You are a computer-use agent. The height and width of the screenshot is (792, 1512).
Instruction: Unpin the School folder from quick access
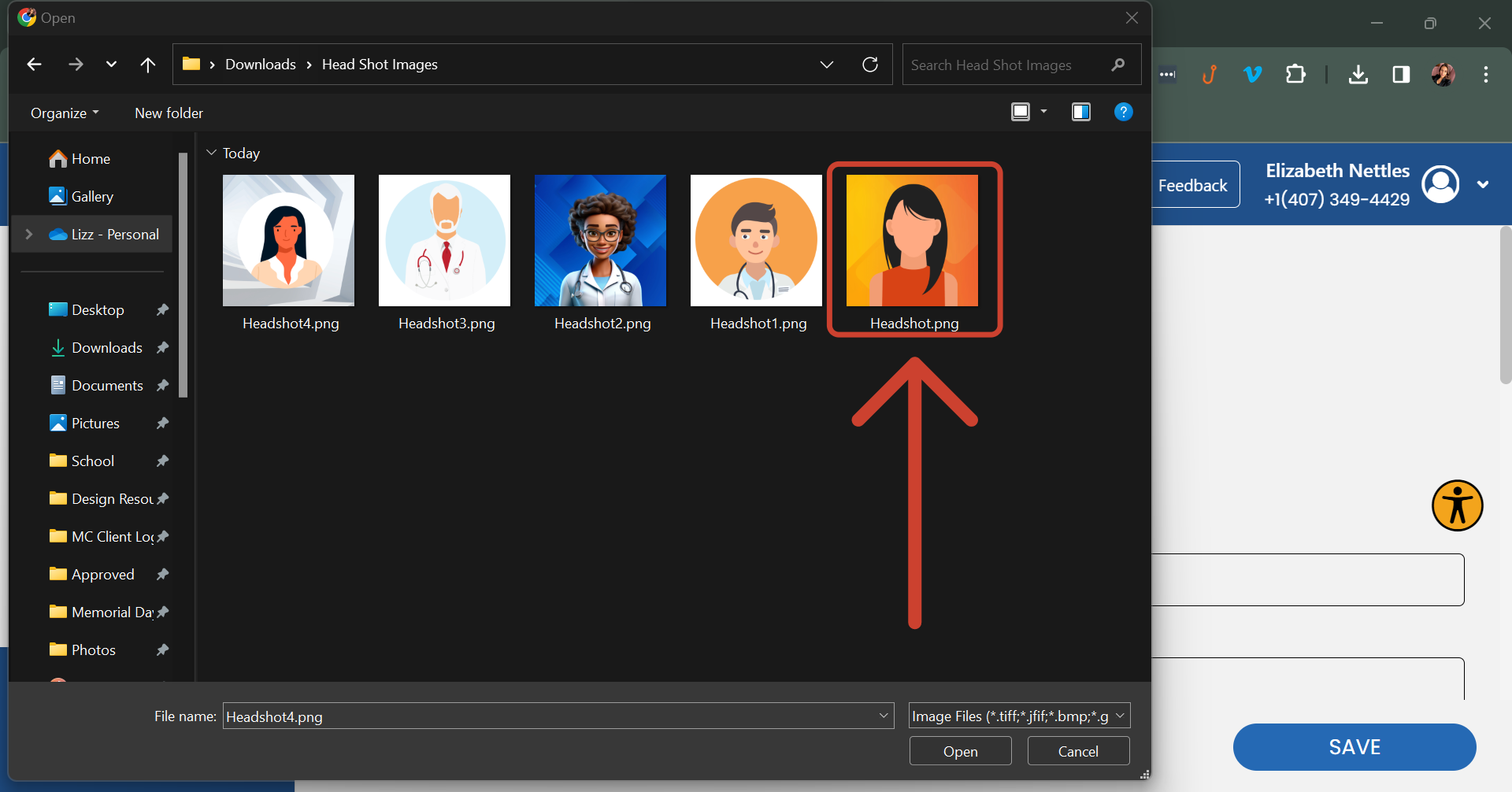coord(162,461)
